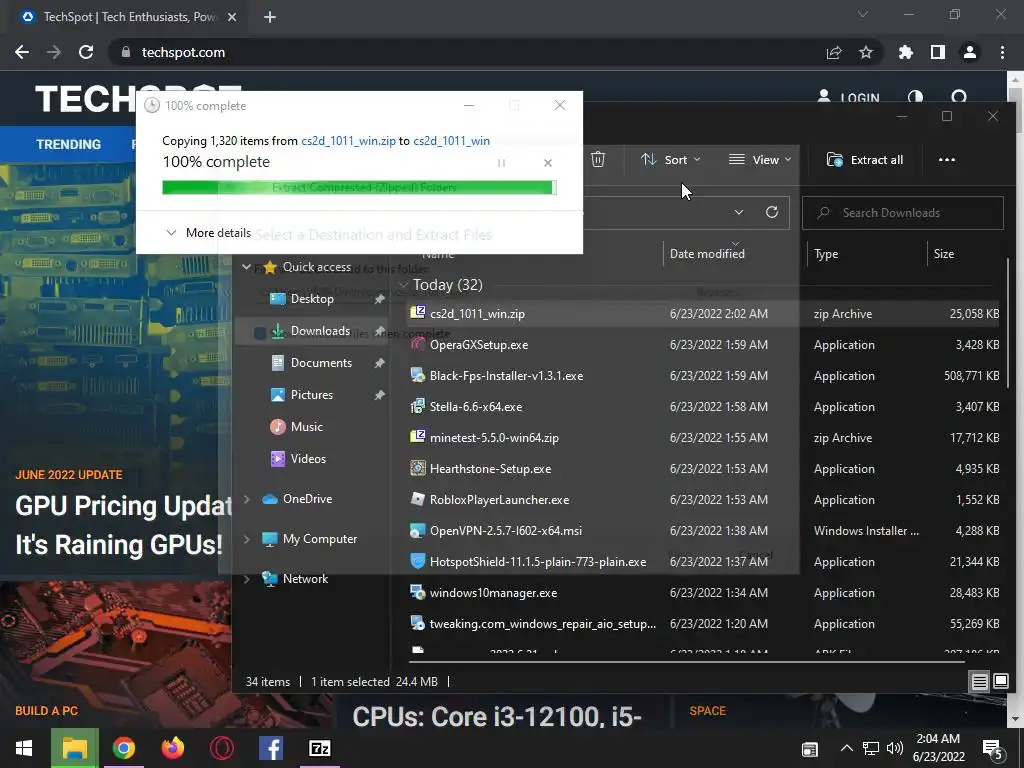
Task: Open the View dropdown menu
Action: 760,159
